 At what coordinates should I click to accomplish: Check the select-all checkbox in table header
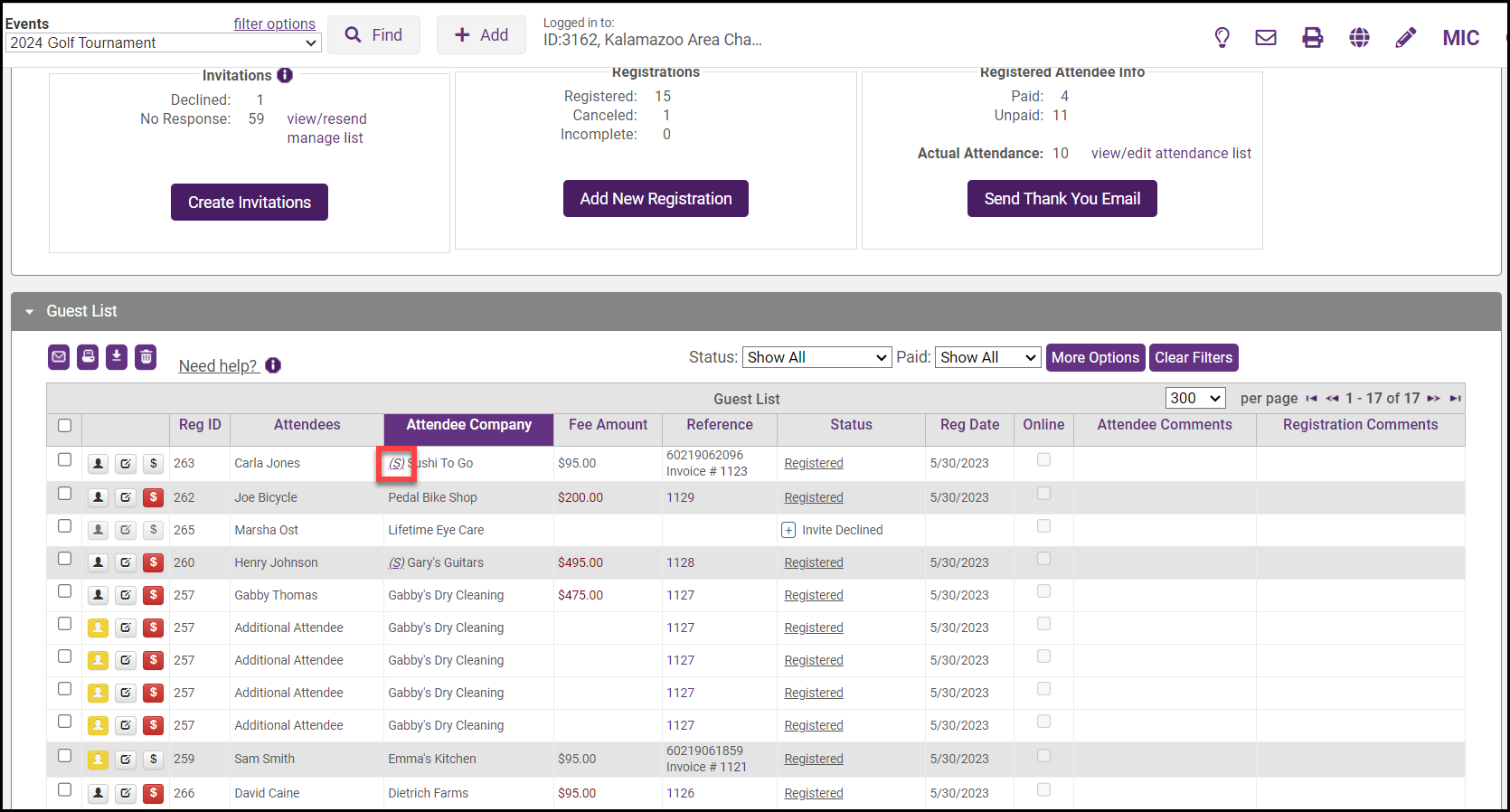click(x=64, y=426)
